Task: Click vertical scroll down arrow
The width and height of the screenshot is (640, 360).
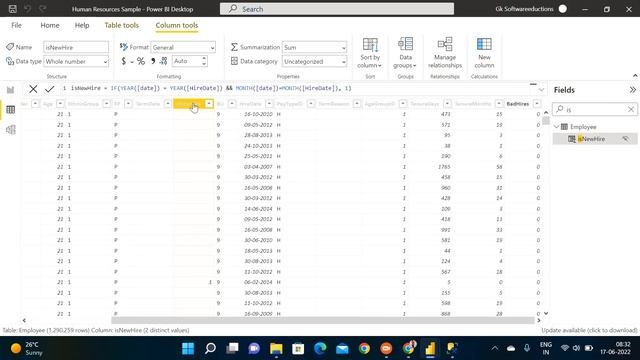Action: coord(546,313)
